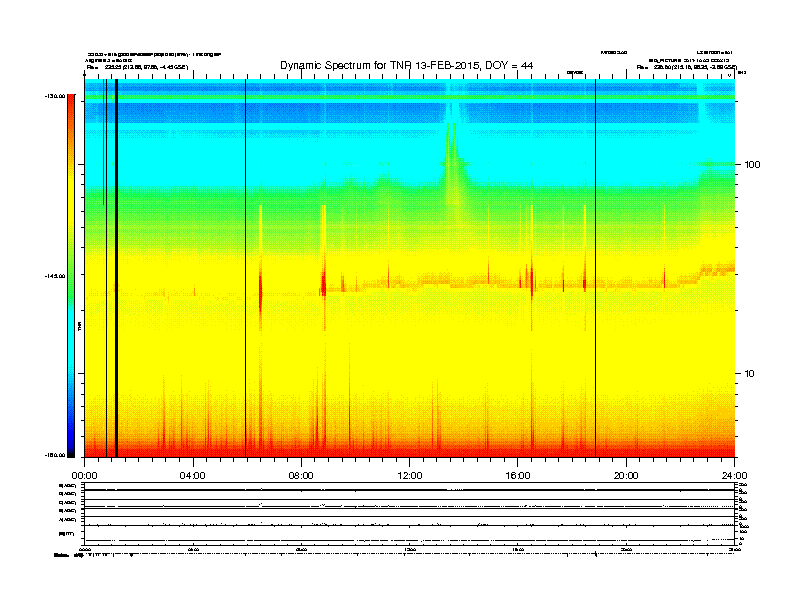The width and height of the screenshot is (792, 612).
Task: Click the black vertical line near 19:00
Action: 596,268
